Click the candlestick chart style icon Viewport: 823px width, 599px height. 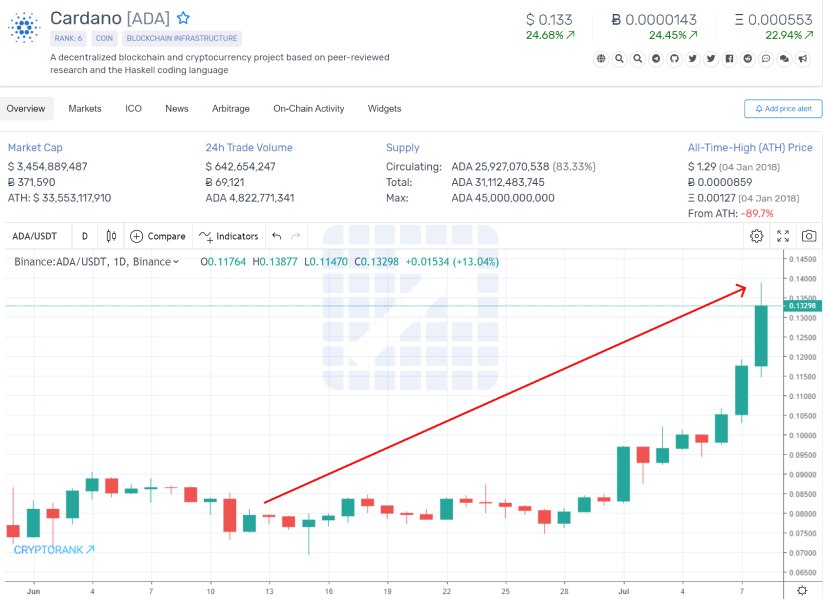111,236
